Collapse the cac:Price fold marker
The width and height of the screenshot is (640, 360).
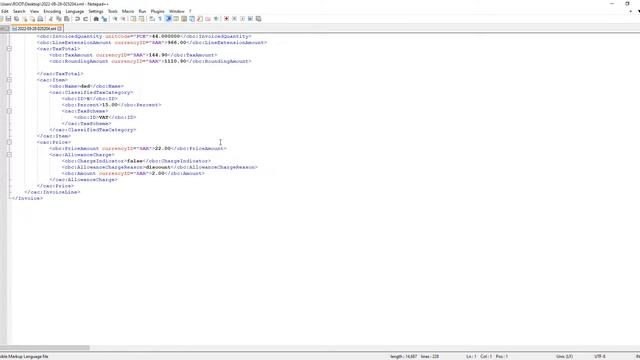pyautogui.click(x=9, y=142)
